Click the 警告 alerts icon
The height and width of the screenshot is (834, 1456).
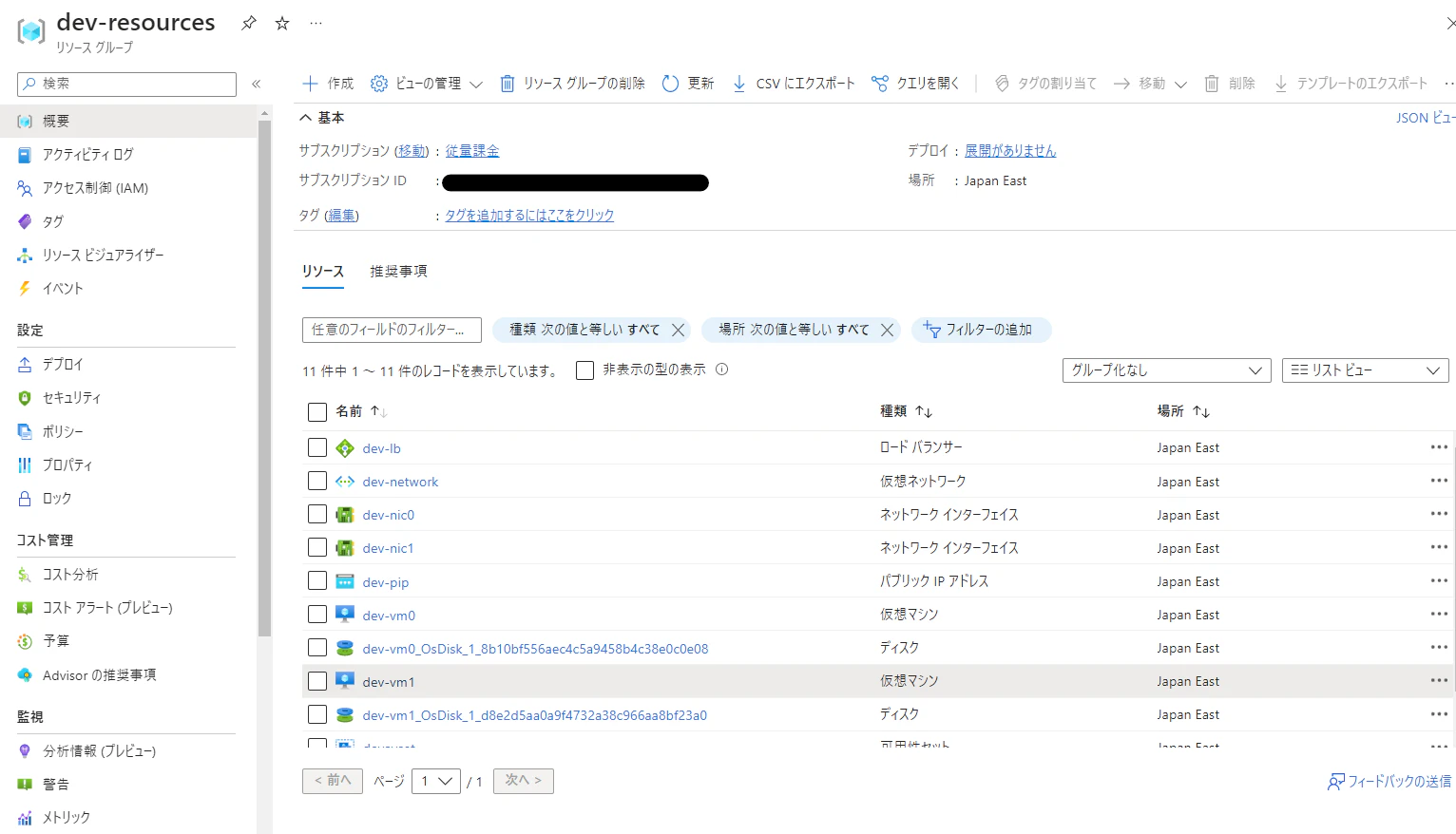(25, 785)
